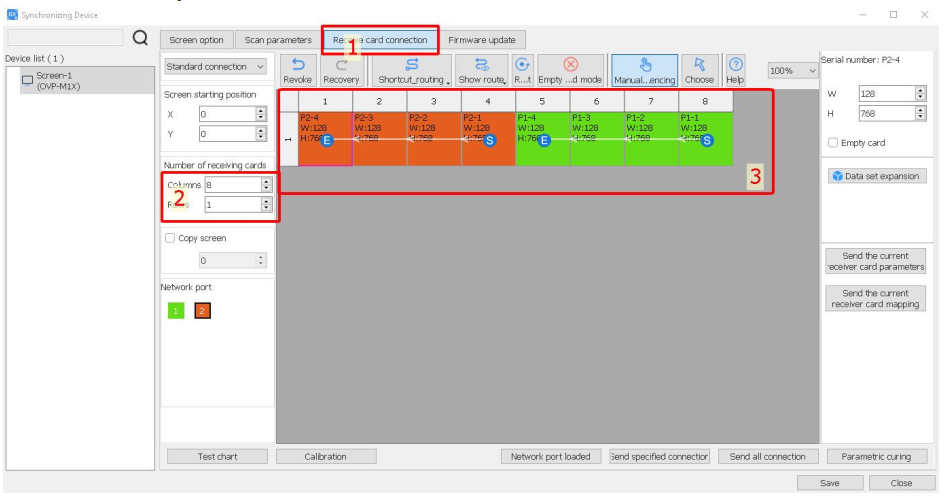Image resolution: width=949 pixels, height=498 pixels.
Task: Click the Test chart button
Action: (217, 457)
